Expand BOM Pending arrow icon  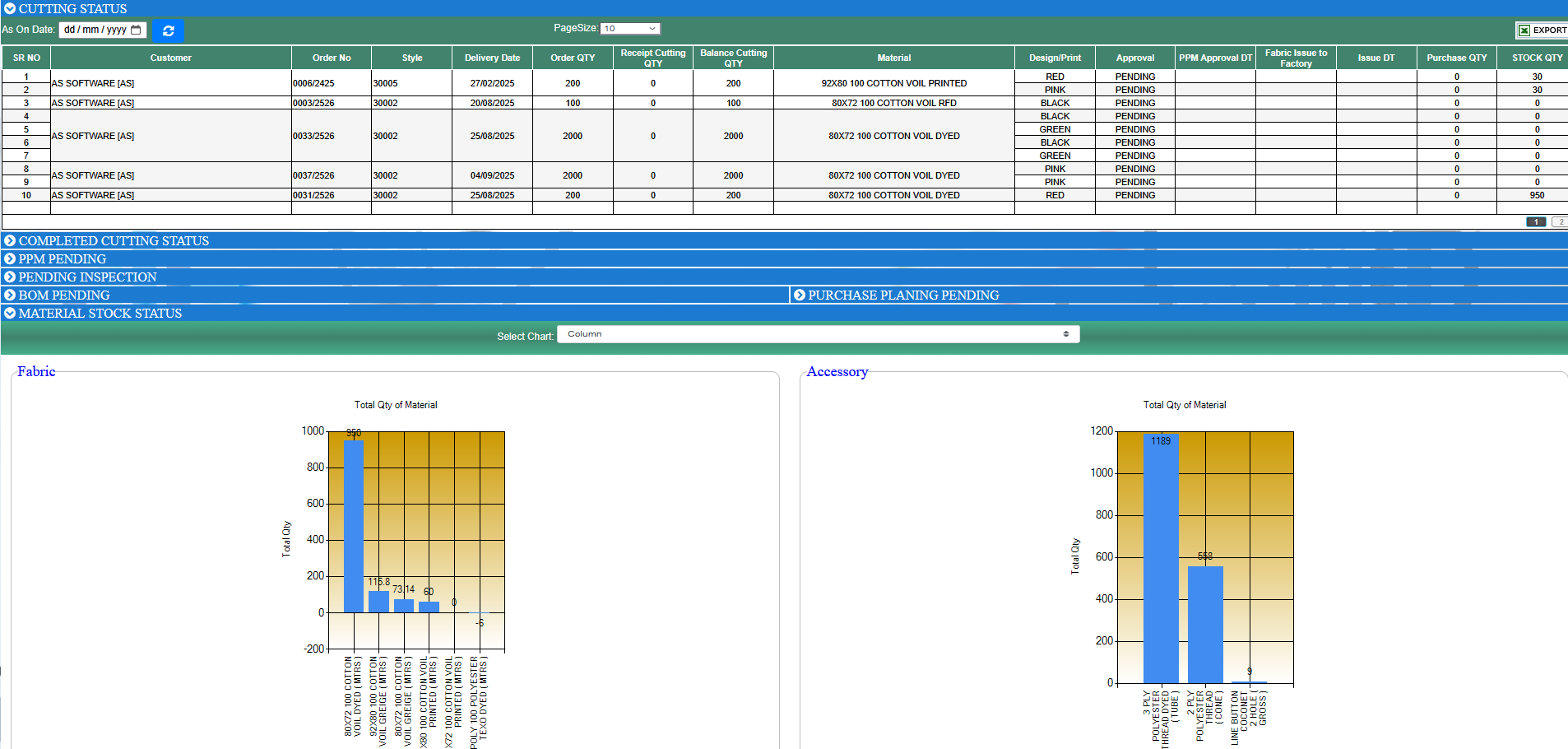pos(10,295)
